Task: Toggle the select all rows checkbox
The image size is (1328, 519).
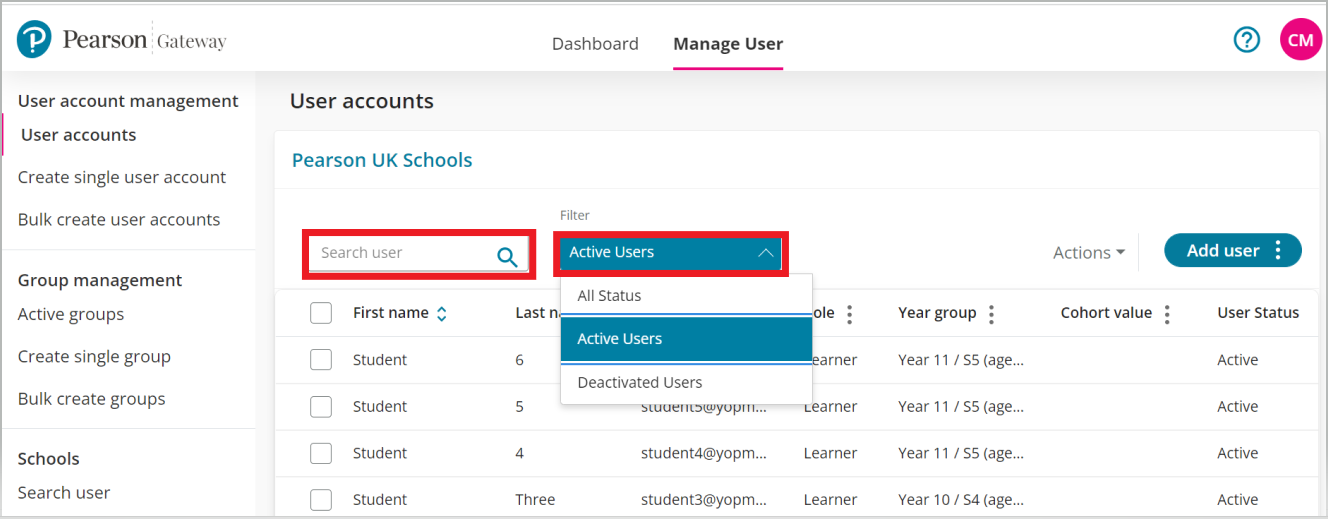Action: [321, 313]
